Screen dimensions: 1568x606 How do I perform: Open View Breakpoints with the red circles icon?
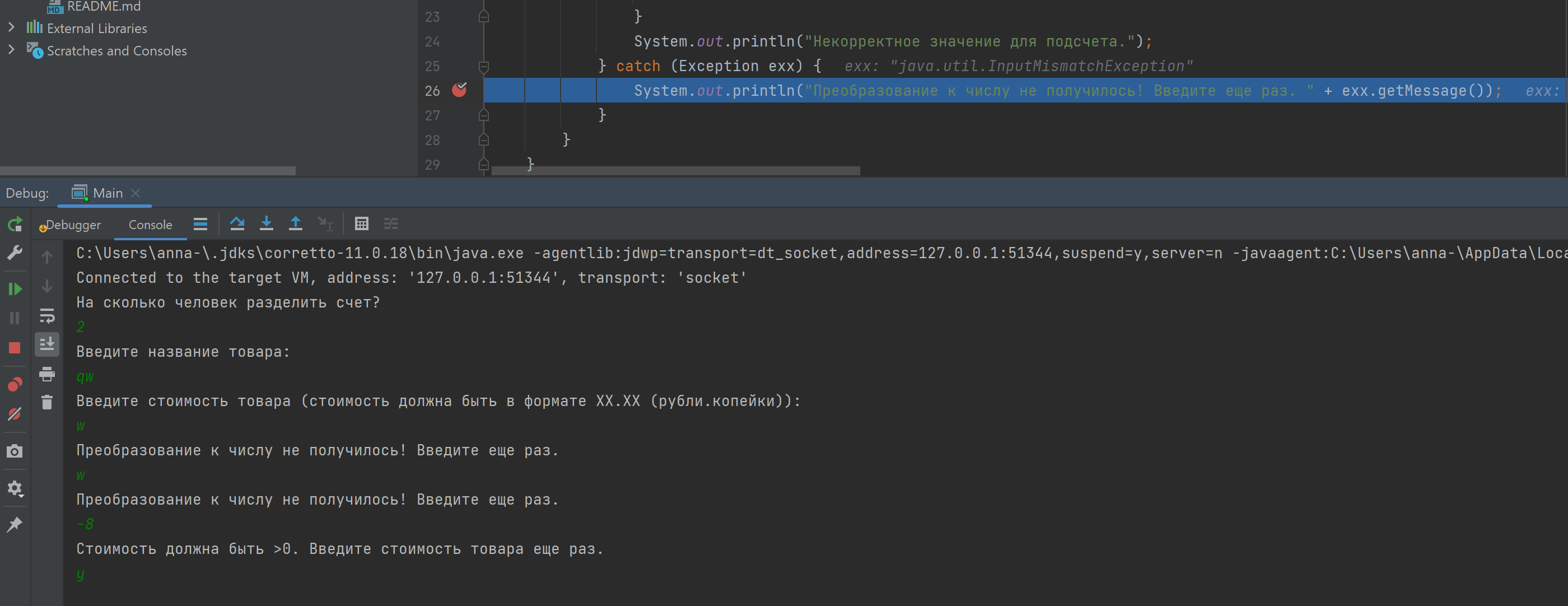(15, 384)
